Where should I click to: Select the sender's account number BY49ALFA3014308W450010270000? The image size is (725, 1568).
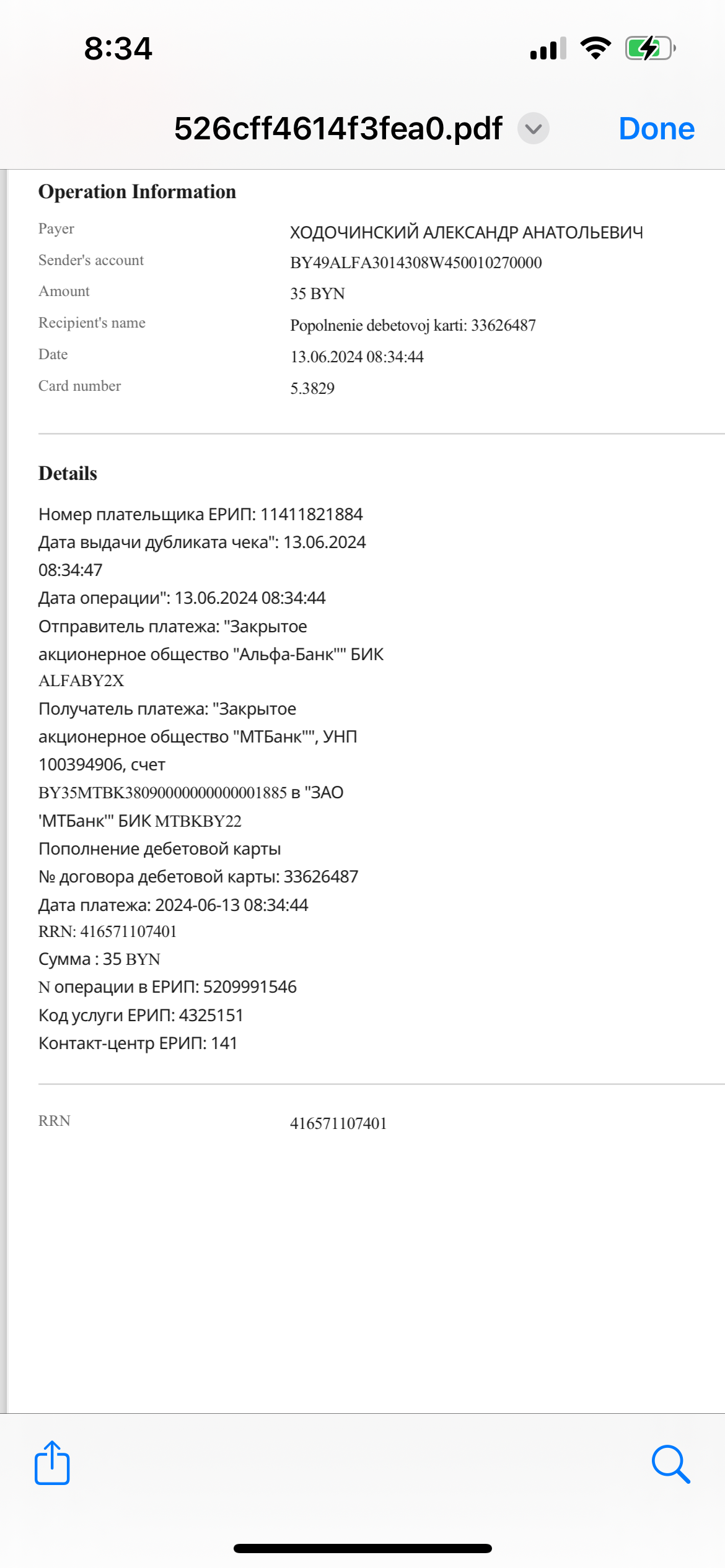coord(416,263)
